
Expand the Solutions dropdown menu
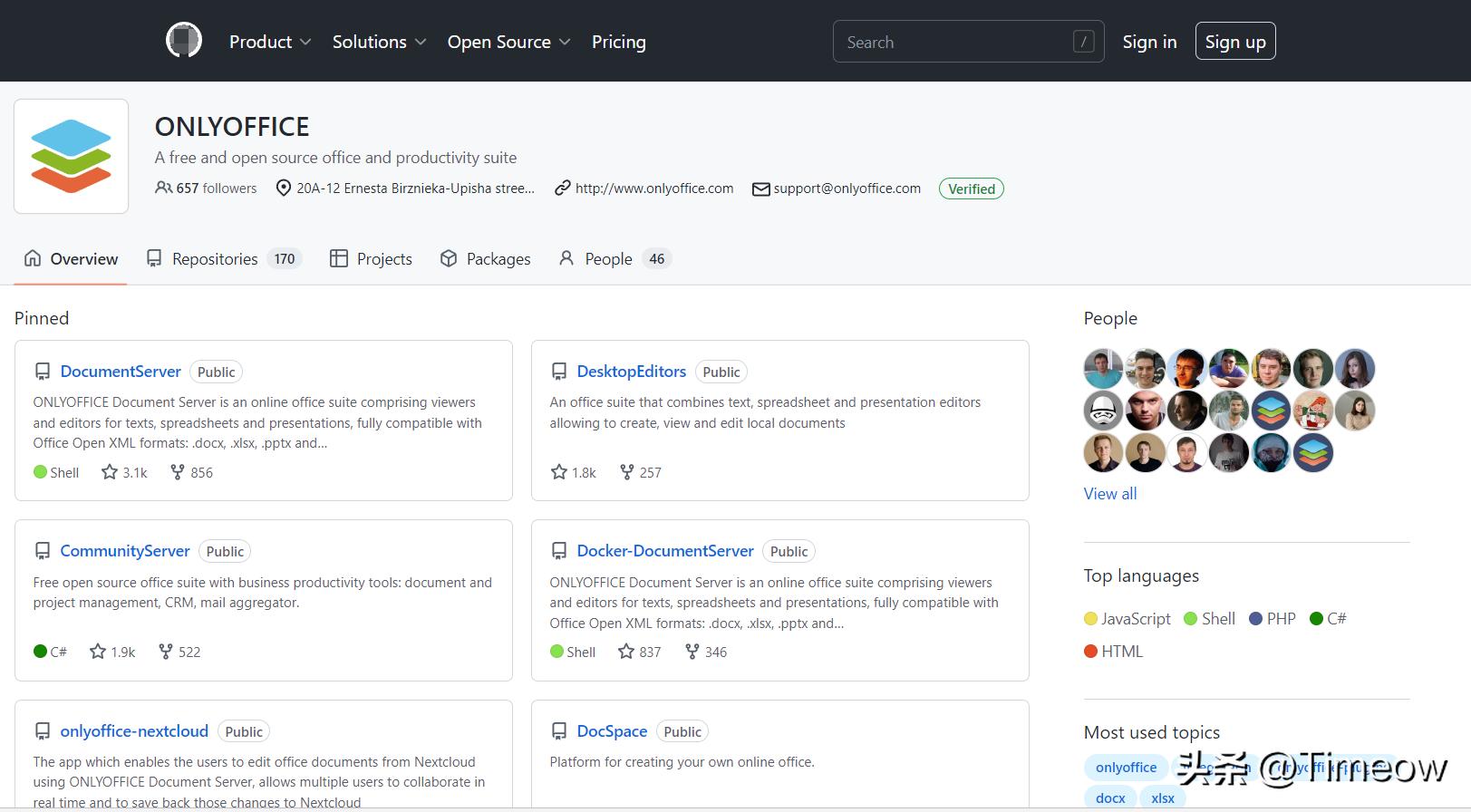pos(378,42)
